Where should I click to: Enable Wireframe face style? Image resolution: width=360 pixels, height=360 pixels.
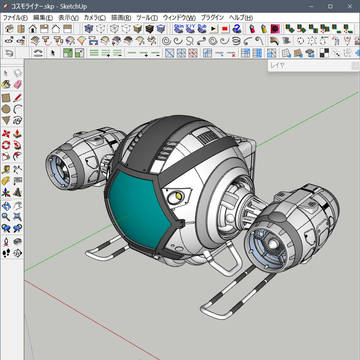pos(113,29)
